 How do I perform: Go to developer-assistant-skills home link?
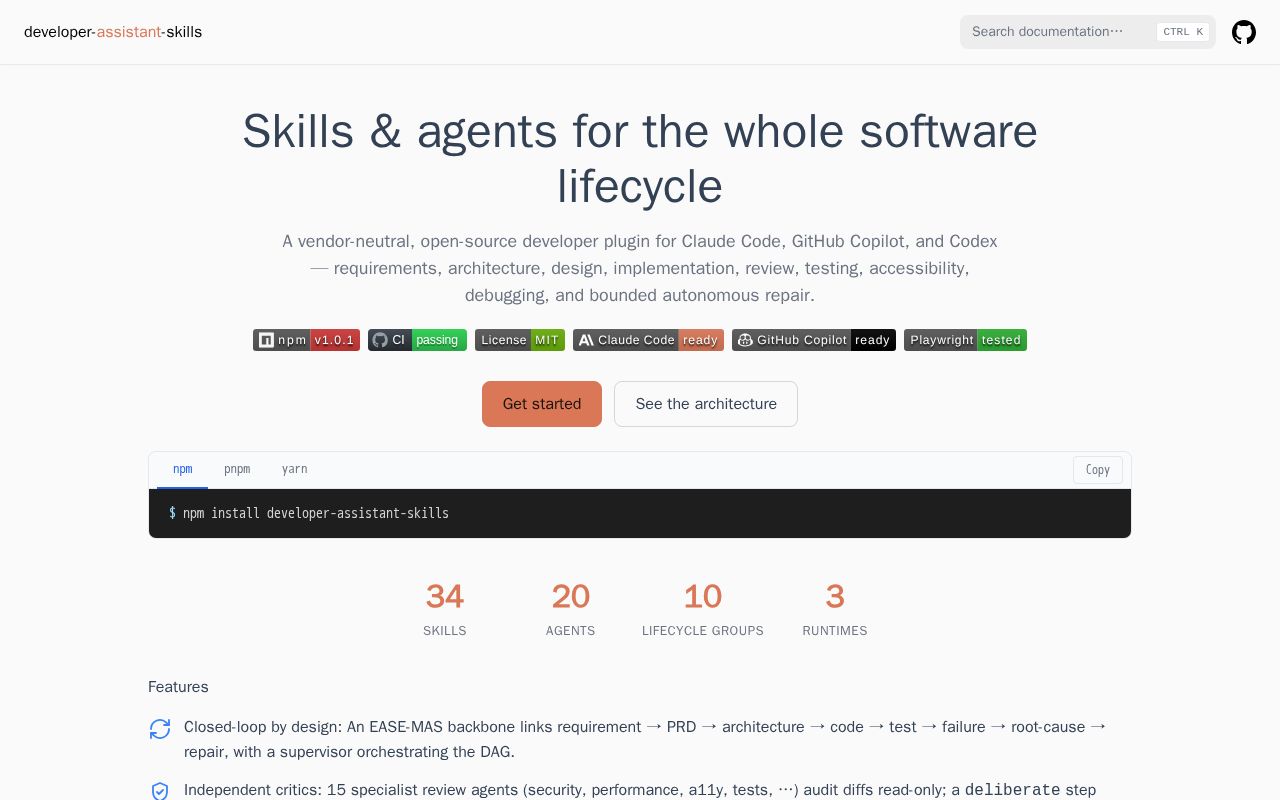tap(113, 32)
